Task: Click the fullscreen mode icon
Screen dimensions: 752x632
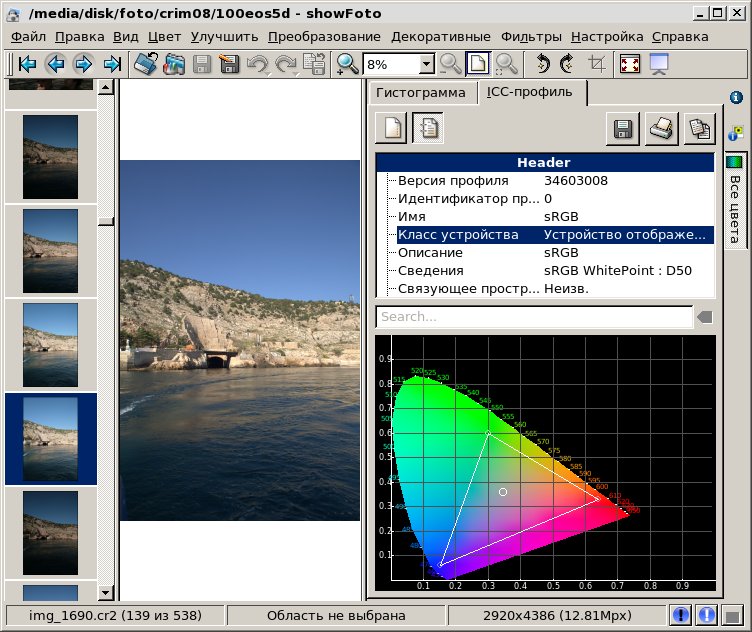Action: pyautogui.click(x=630, y=65)
